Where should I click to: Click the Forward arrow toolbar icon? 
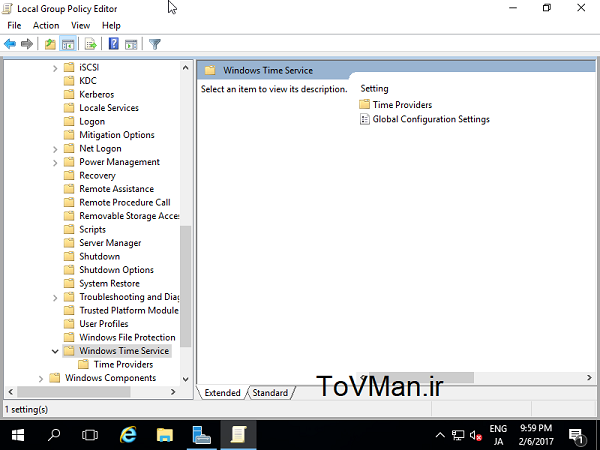[x=27, y=44]
